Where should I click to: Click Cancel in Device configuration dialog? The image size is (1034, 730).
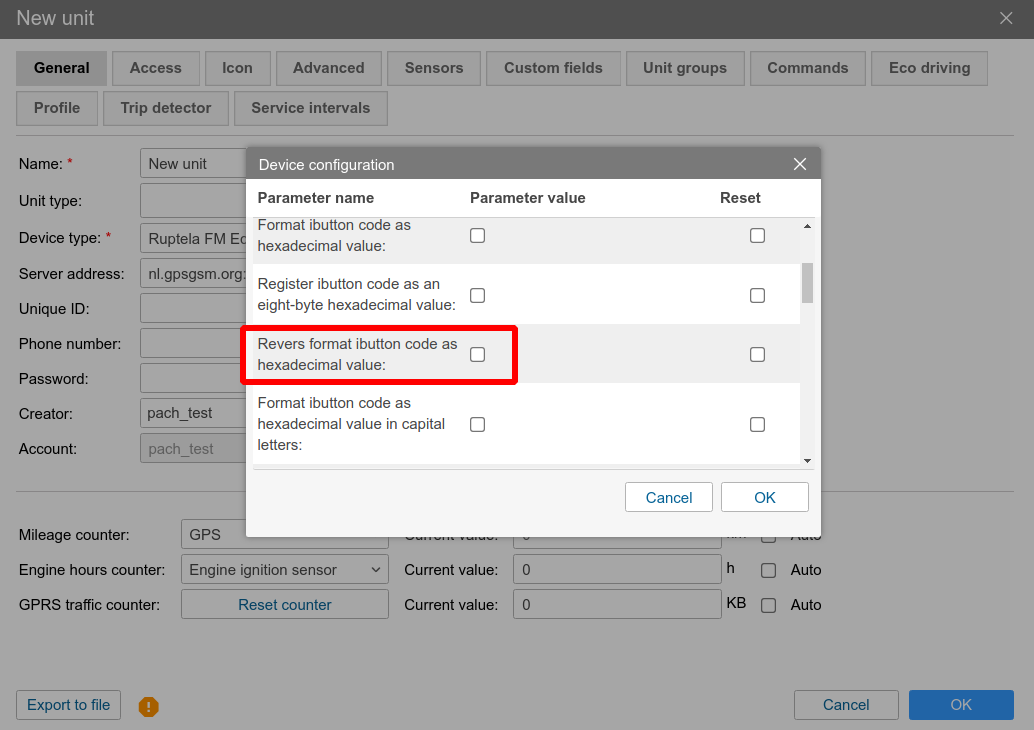[668, 498]
